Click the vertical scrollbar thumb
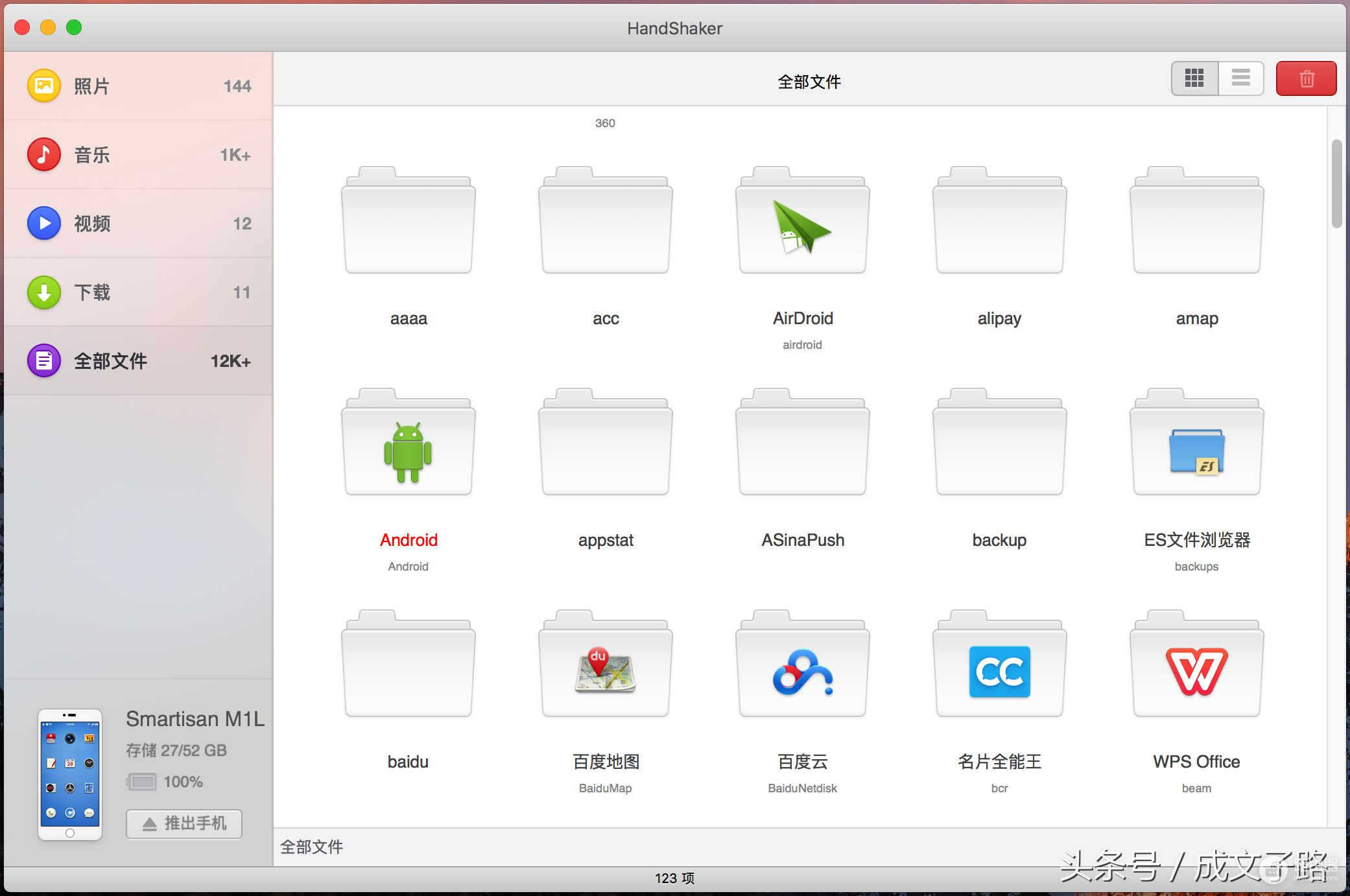Viewport: 1350px width, 896px height. pos(1336,183)
